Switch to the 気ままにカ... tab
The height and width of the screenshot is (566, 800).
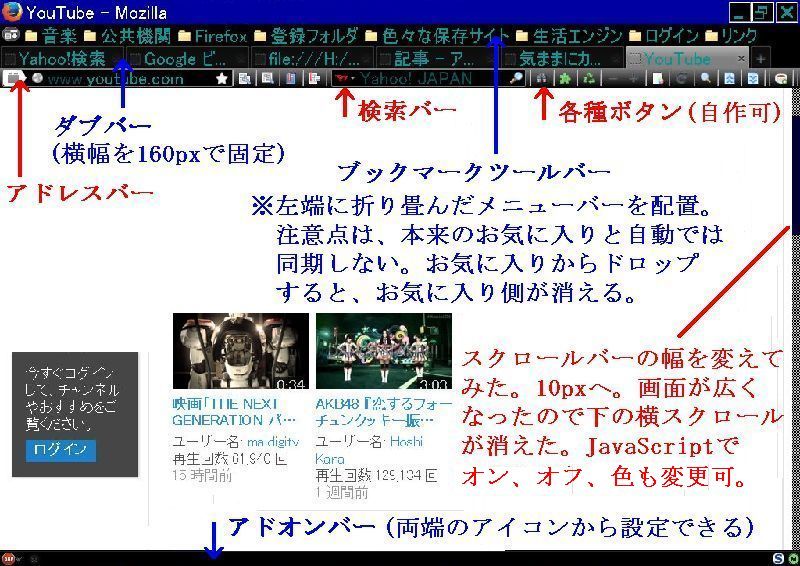561,59
